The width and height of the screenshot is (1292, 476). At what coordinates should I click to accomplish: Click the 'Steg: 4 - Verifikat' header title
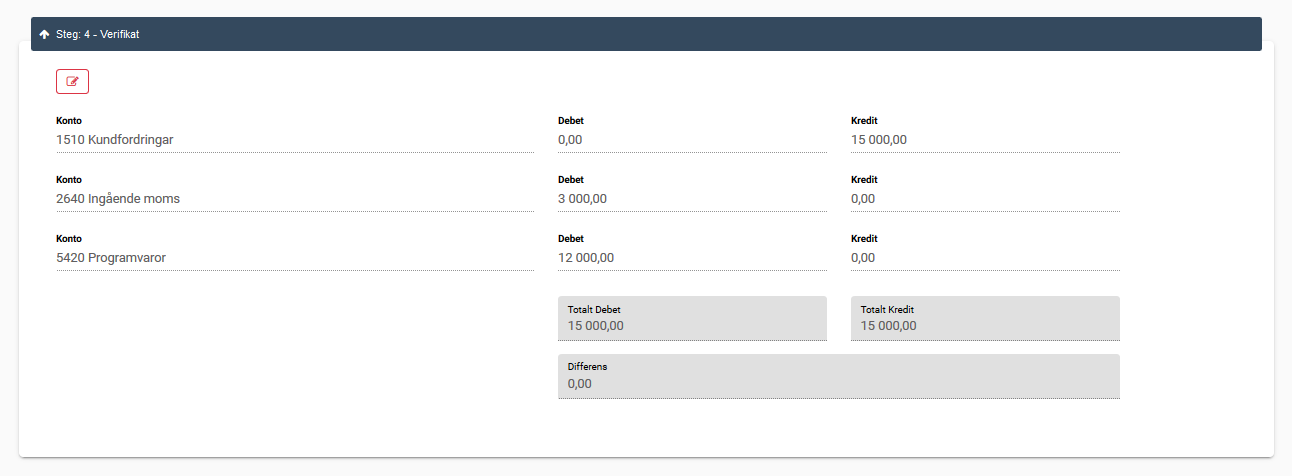pyautogui.click(x=97, y=34)
